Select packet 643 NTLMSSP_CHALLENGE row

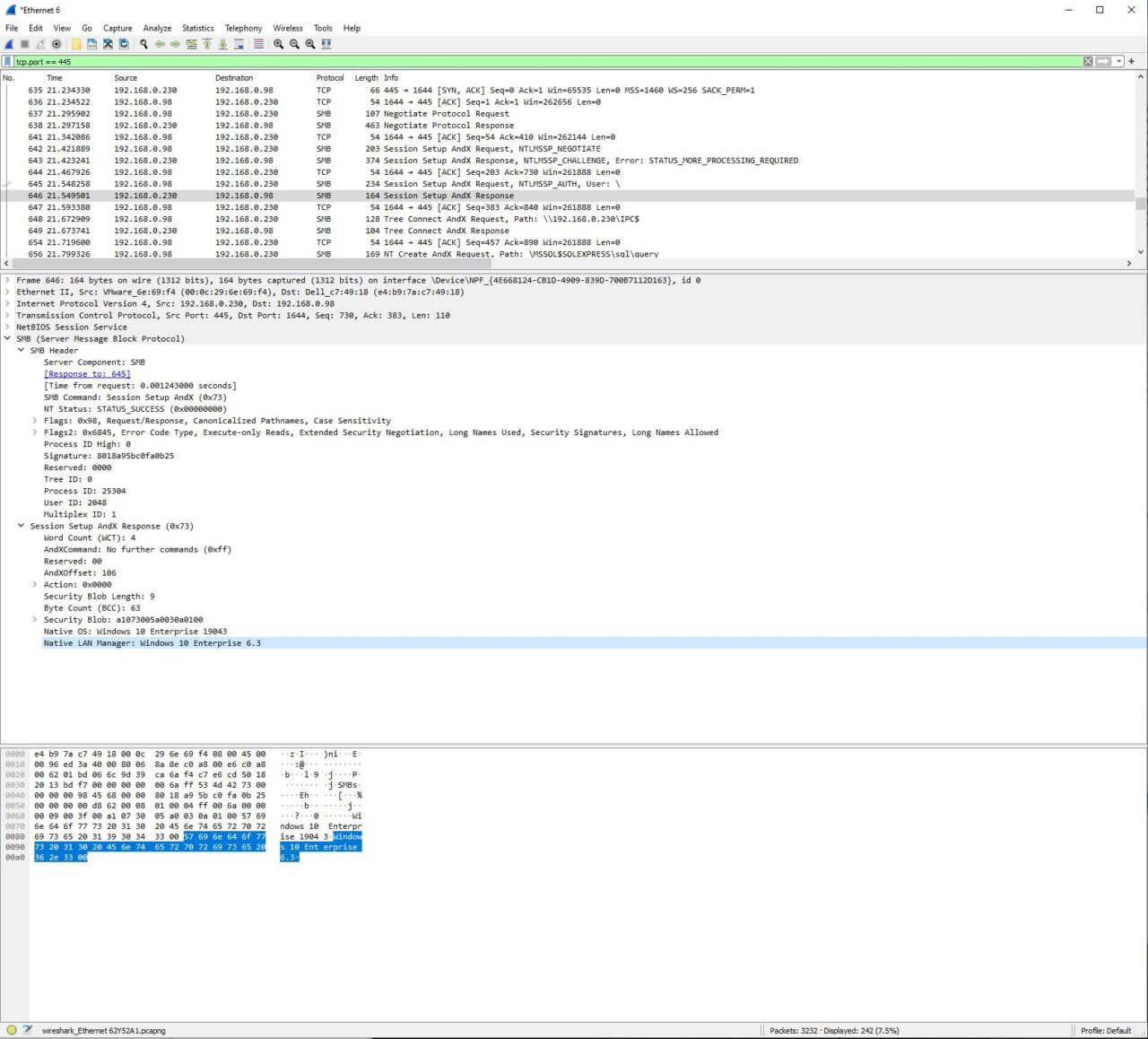(567, 160)
